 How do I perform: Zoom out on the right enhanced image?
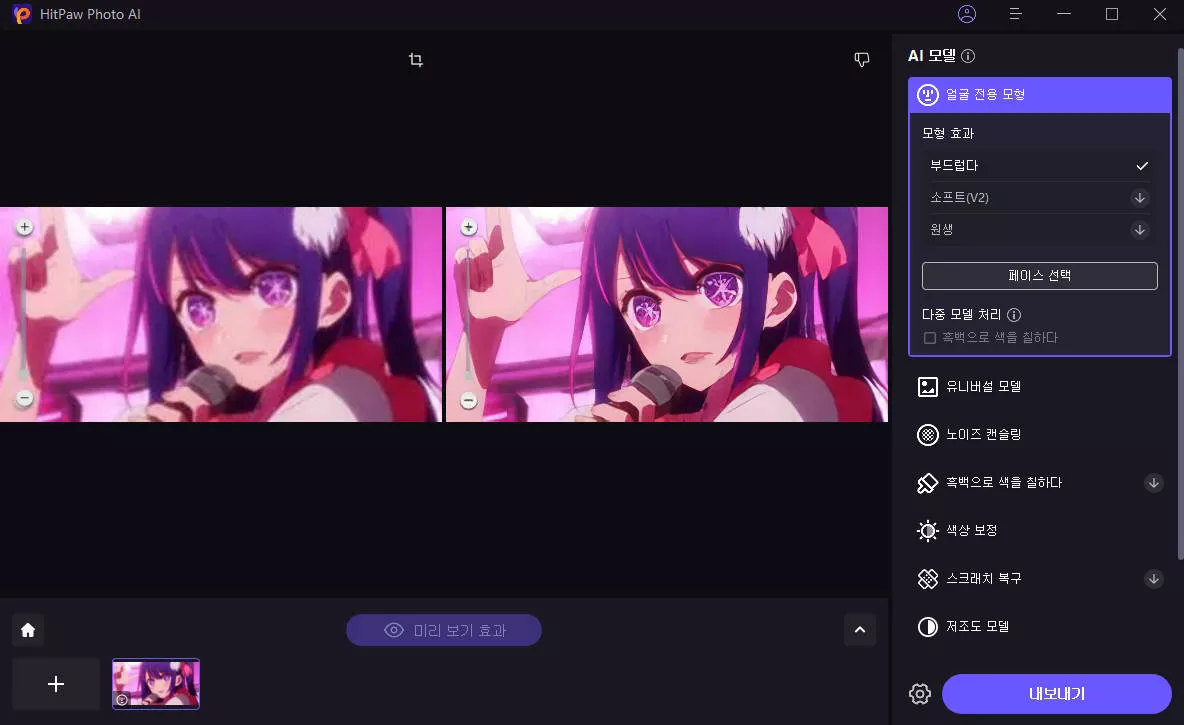click(468, 401)
